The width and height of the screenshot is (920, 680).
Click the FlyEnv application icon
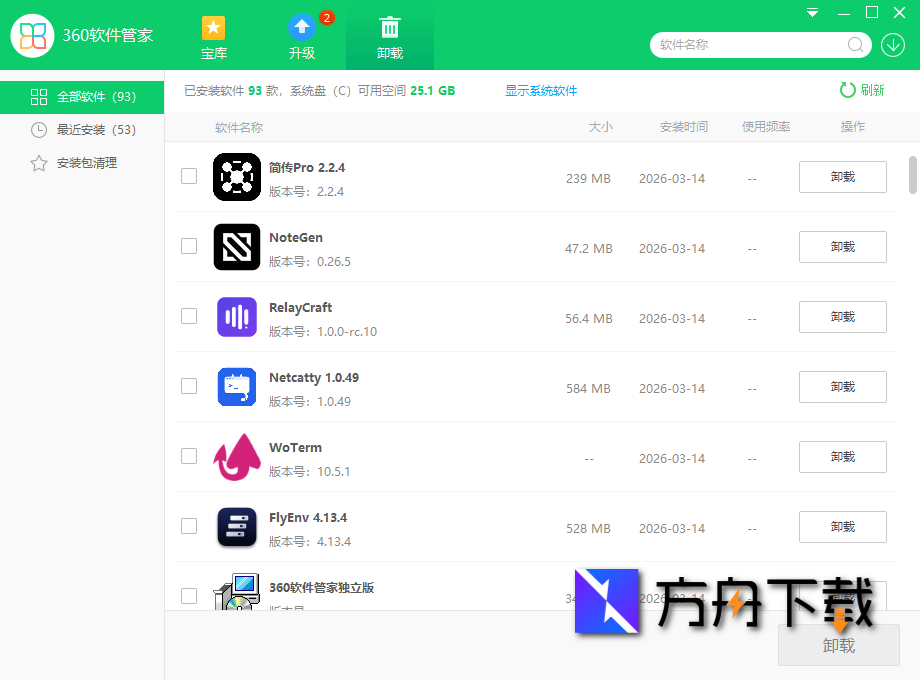coord(237,527)
